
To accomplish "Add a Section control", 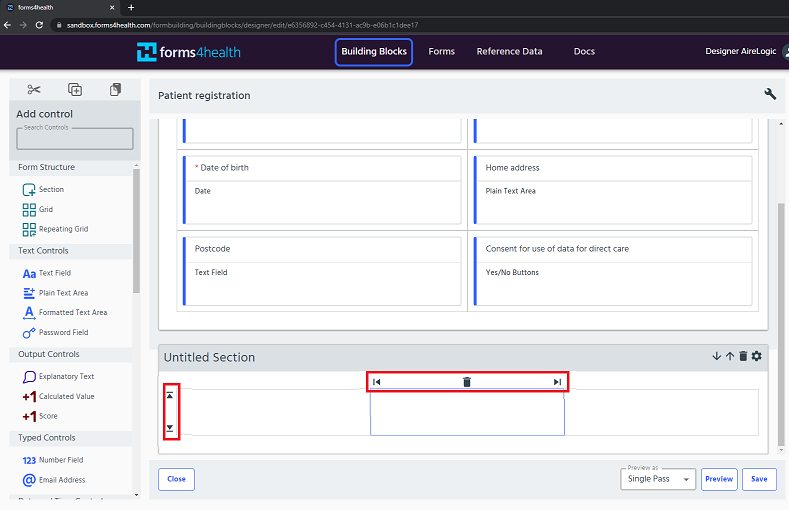I will [43, 190].
